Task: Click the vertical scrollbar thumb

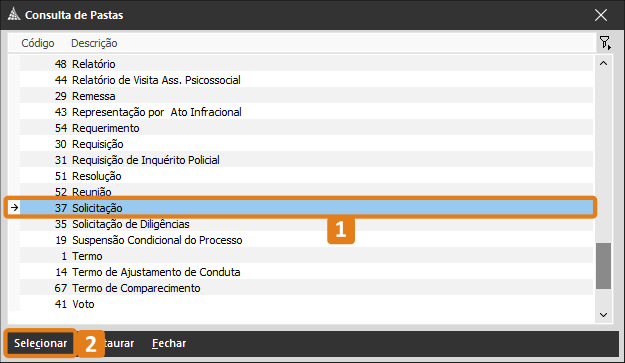Action: tap(603, 266)
